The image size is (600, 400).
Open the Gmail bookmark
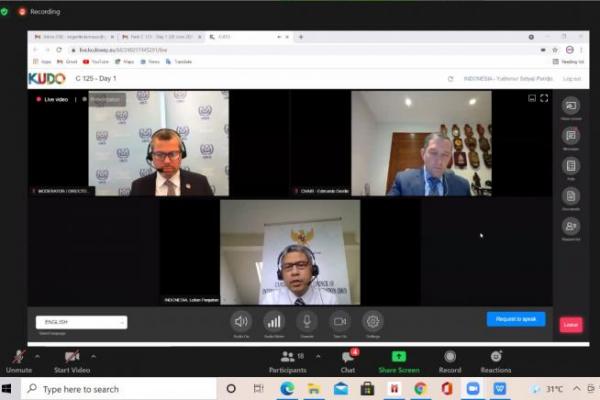click(67, 62)
